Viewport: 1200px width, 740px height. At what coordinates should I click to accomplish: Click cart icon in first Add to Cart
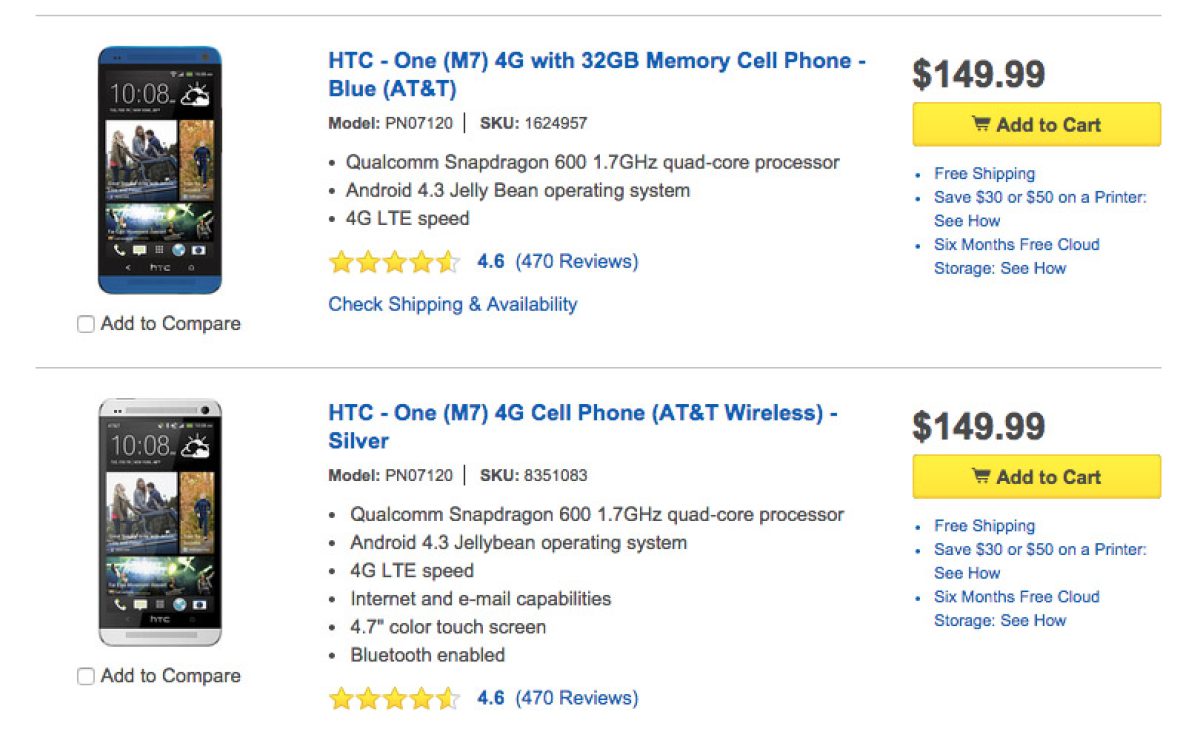[981, 125]
